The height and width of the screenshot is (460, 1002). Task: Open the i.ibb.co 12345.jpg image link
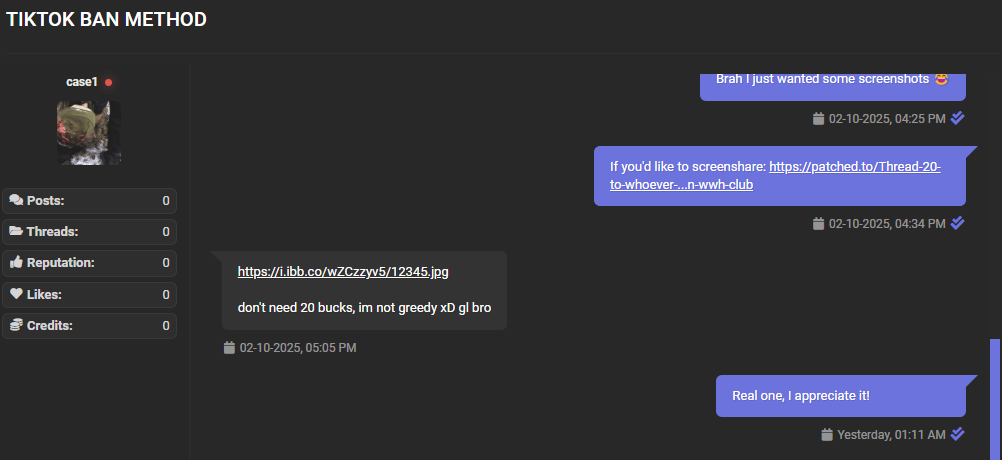point(343,272)
